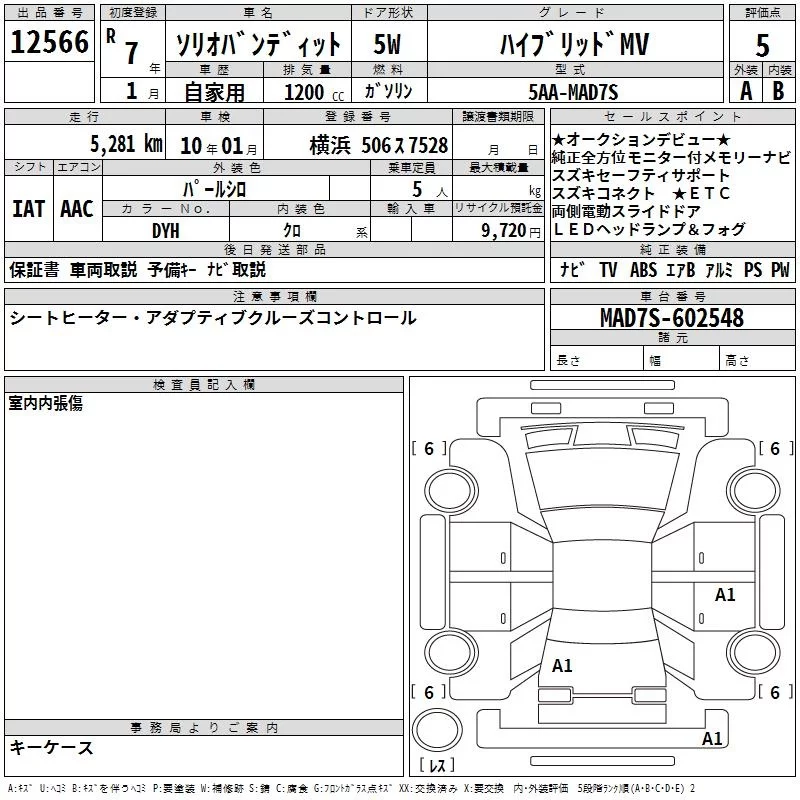
Task: Select the ナビ取説 item
Action: point(236,269)
